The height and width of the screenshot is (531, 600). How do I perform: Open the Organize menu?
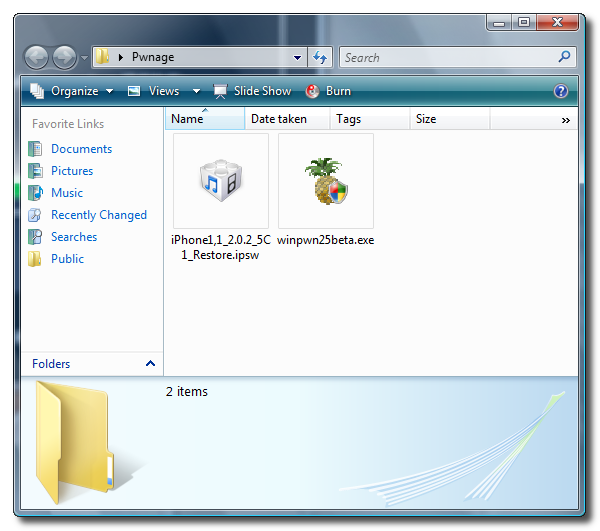click(x=72, y=91)
